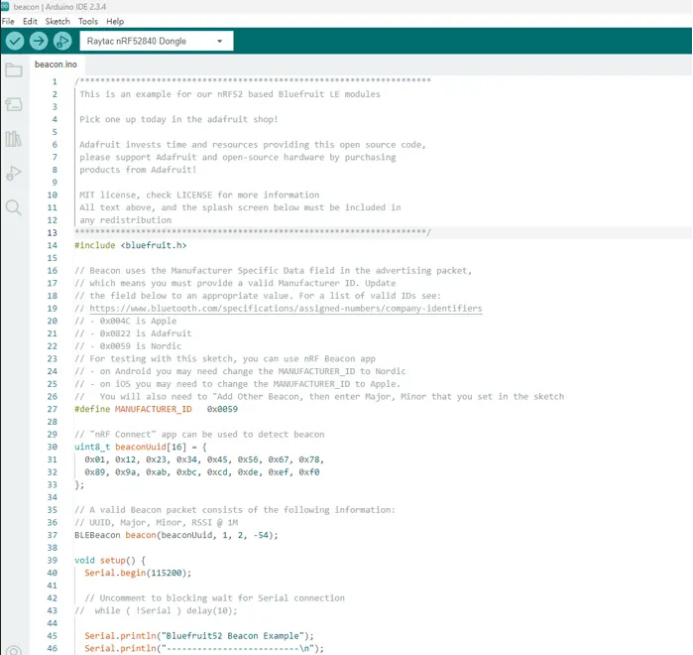
Task: Start debugging with the Debug button
Action: click(x=62, y=41)
